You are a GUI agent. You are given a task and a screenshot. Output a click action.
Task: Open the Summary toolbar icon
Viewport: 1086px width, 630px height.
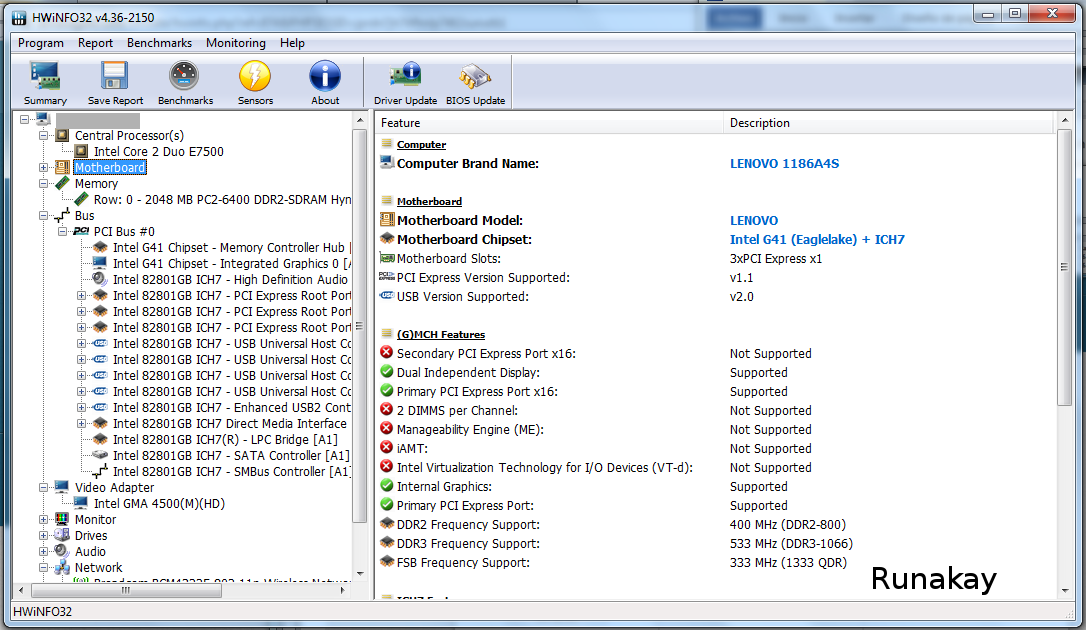45,83
